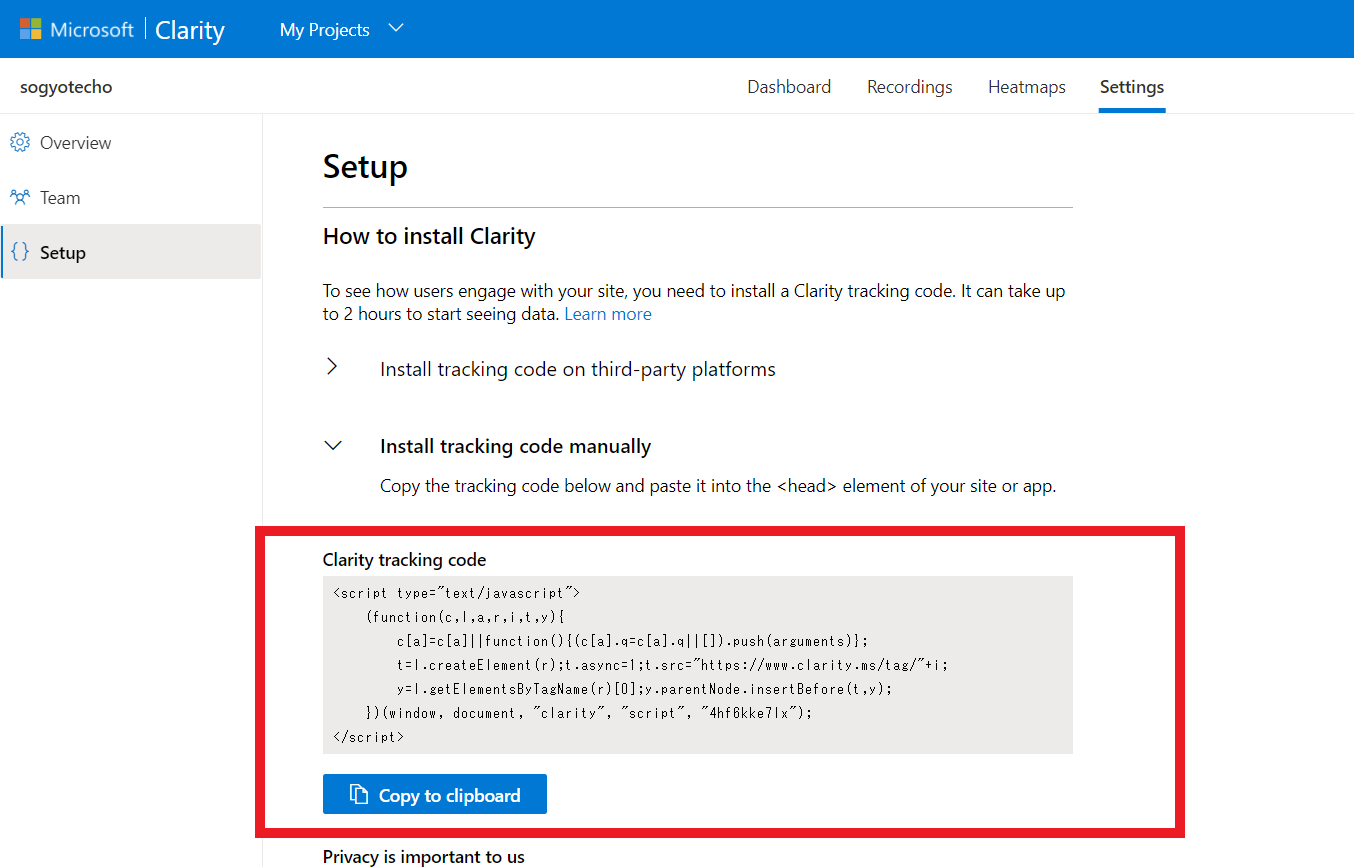Viewport: 1354px width, 867px height.
Task: Follow the Learn more link
Action: (607, 314)
